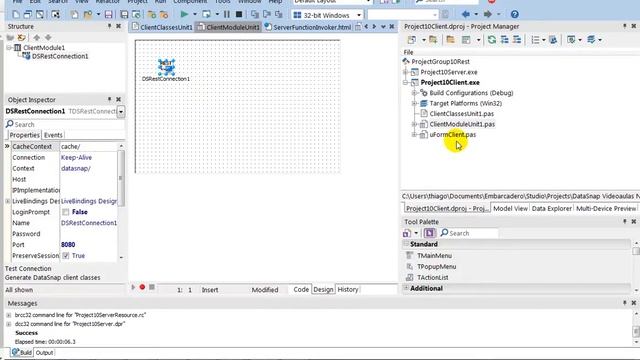Image resolution: width=640 pixels, height=360 pixels.
Task: Click the move-up arrow in Structure panel
Action: click(37, 38)
